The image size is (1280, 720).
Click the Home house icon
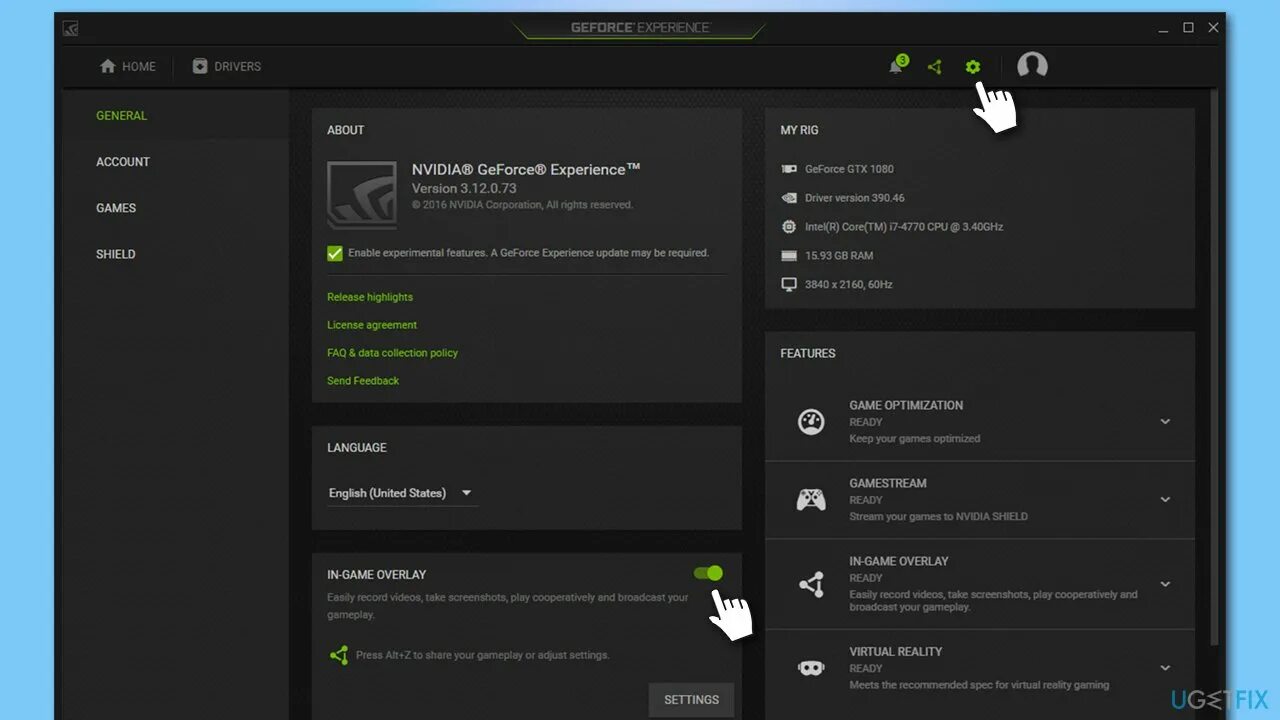click(108, 66)
